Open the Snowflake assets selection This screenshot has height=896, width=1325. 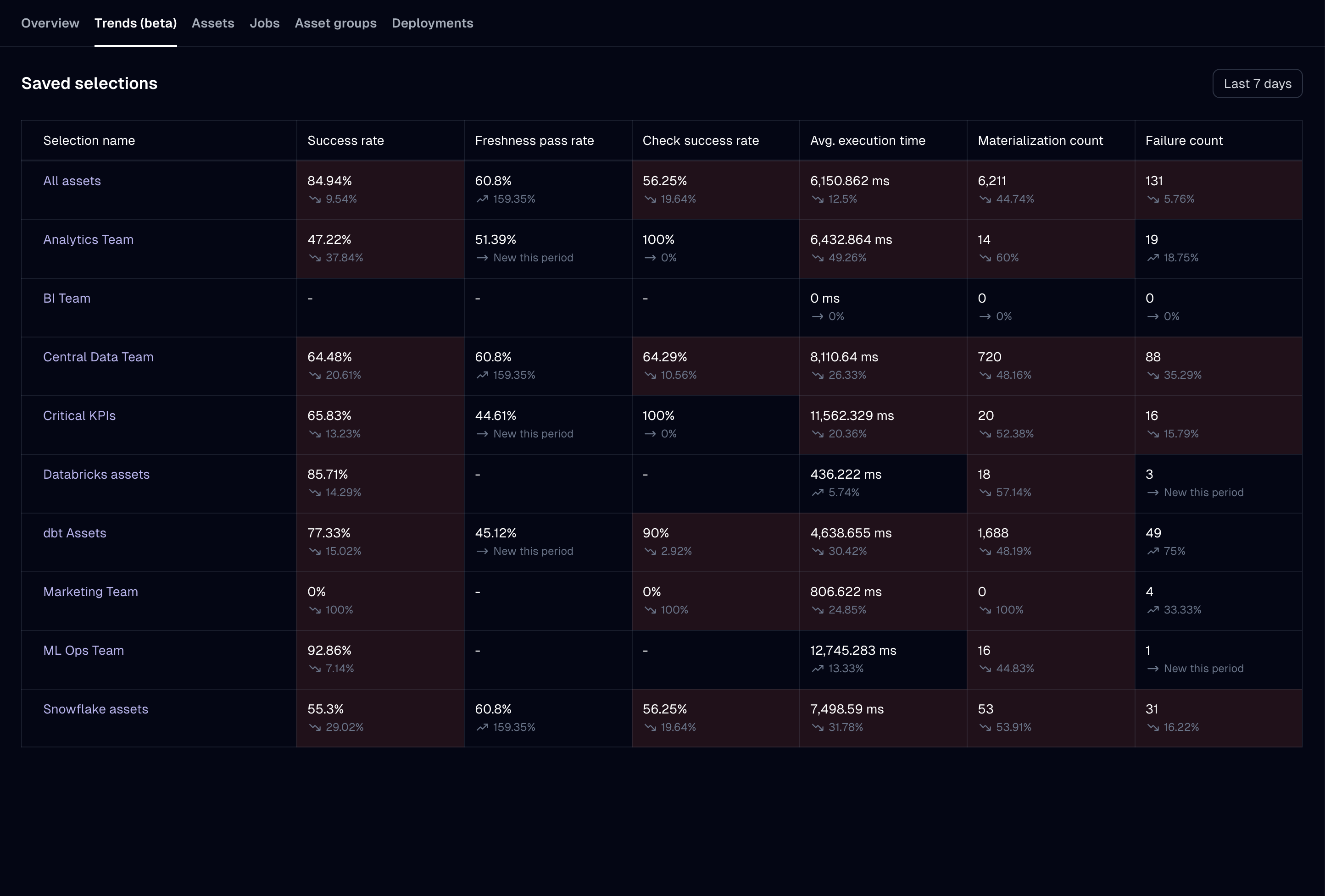tap(95, 709)
